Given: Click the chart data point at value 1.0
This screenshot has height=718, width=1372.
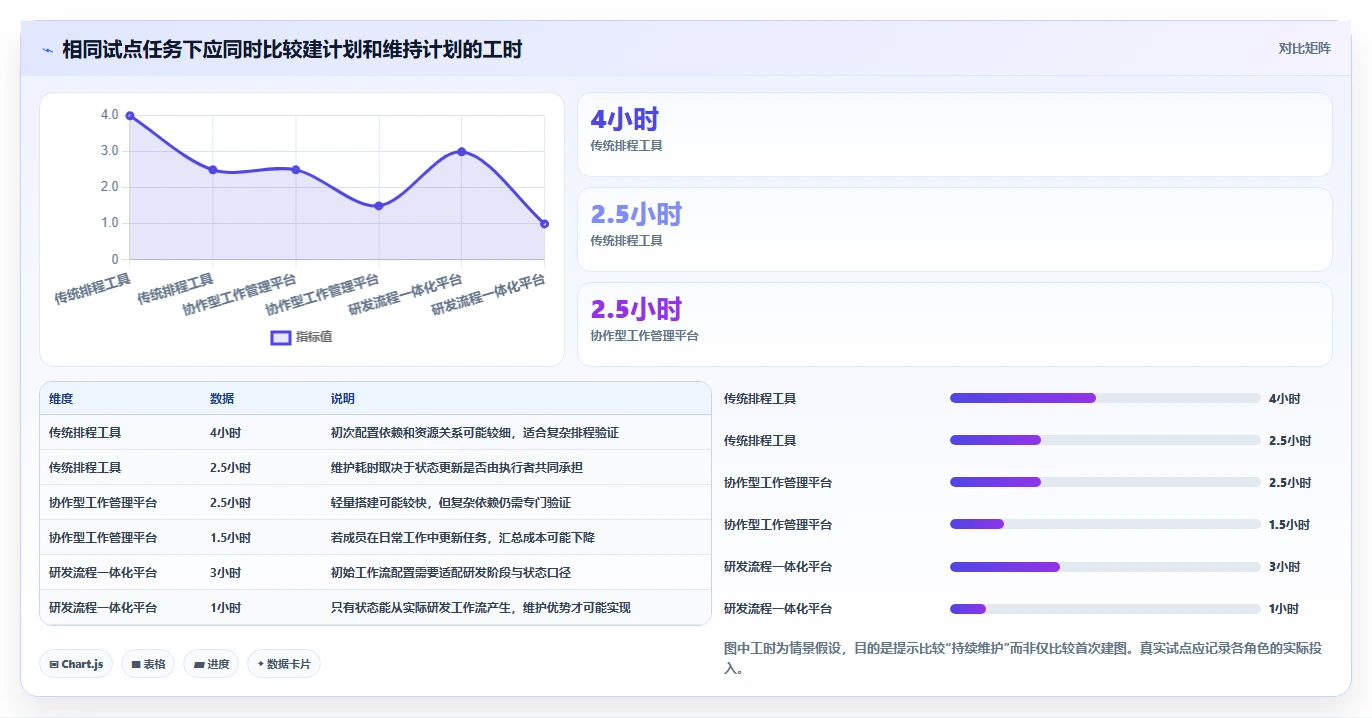Looking at the screenshot, I should (x=544, y=224).
